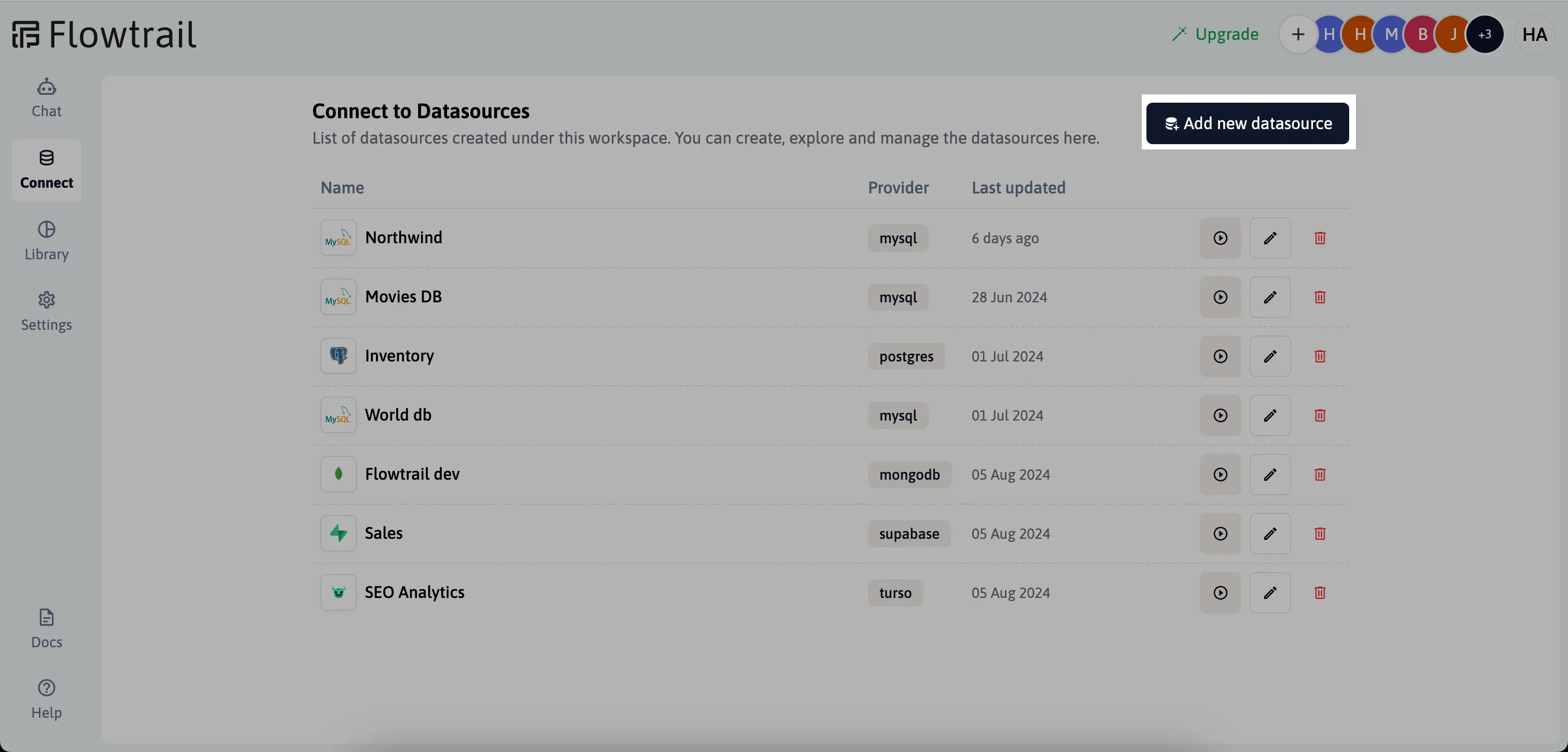This screenshot has width=1568, height=752.
Task: Click the mongodb provider tag
Action: point(909,475)
